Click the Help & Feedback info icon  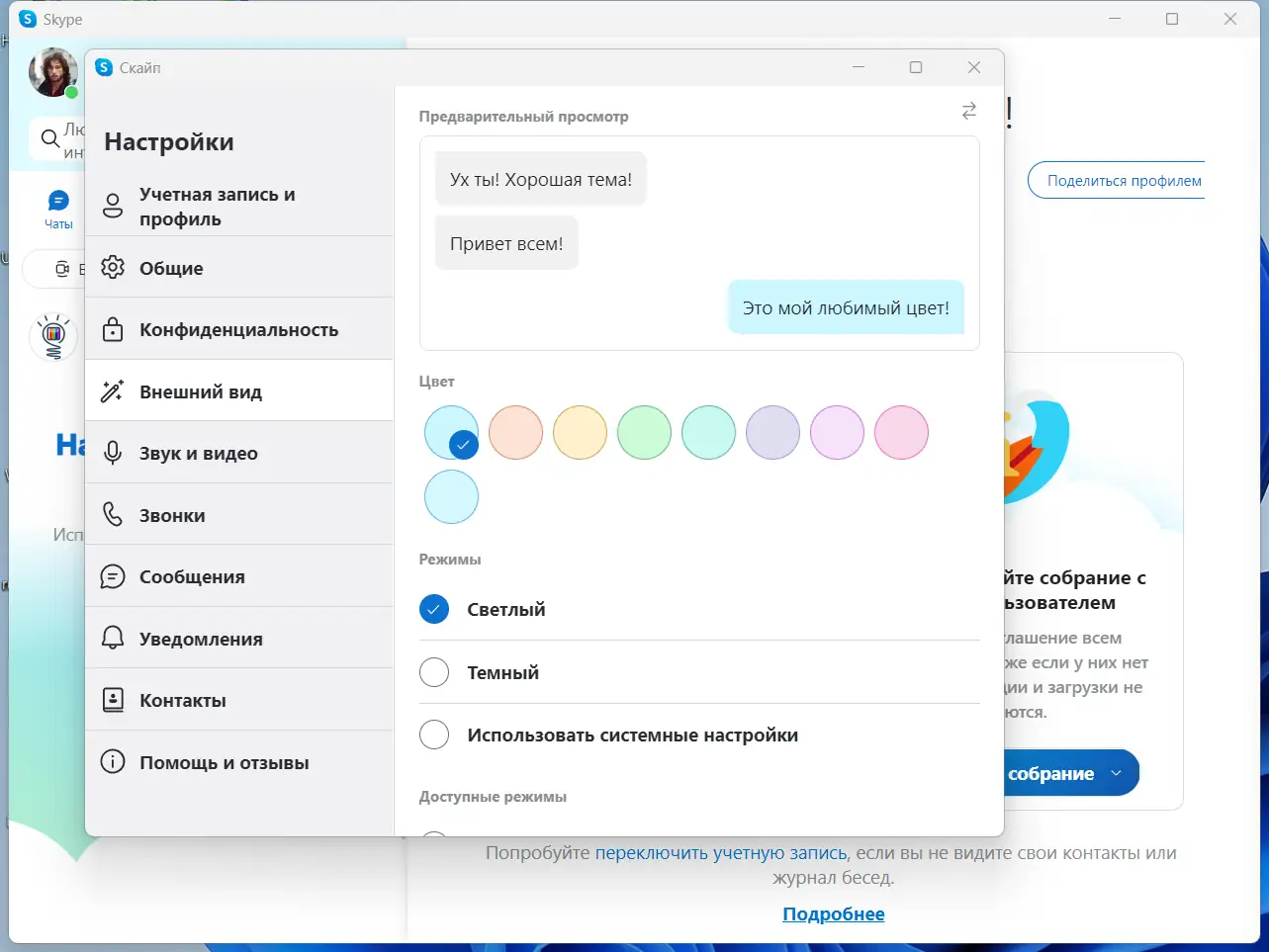tap(113, 761)
